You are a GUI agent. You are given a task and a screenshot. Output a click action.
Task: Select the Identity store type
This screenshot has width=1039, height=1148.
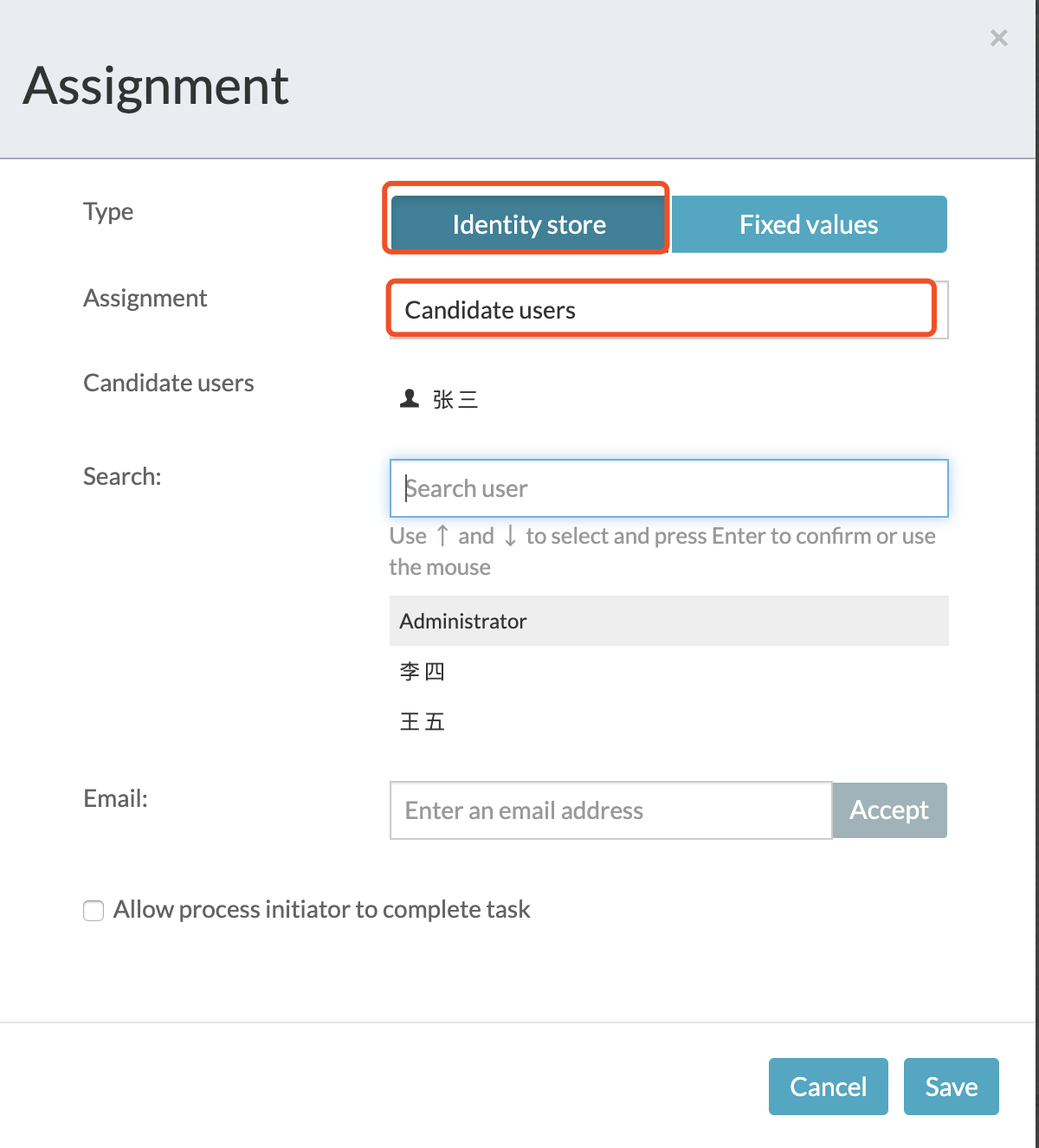tap(528, 225)
